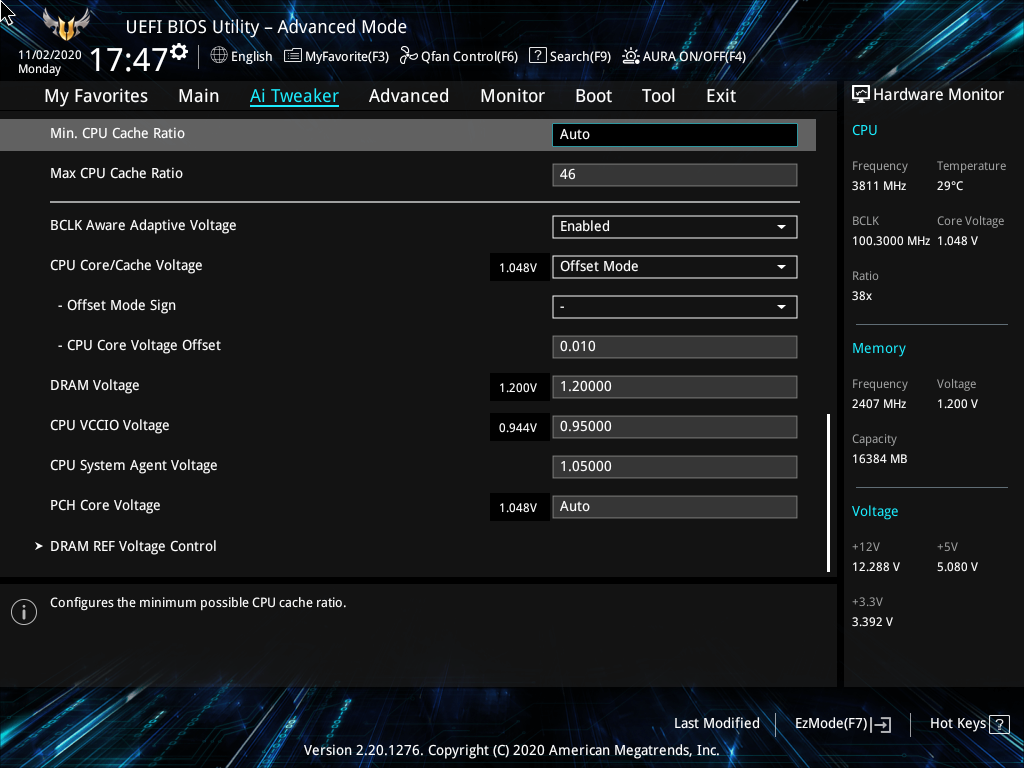Click the 11/02/2020 date text
The image size is (1024, 768).
[x=50, y=55]
